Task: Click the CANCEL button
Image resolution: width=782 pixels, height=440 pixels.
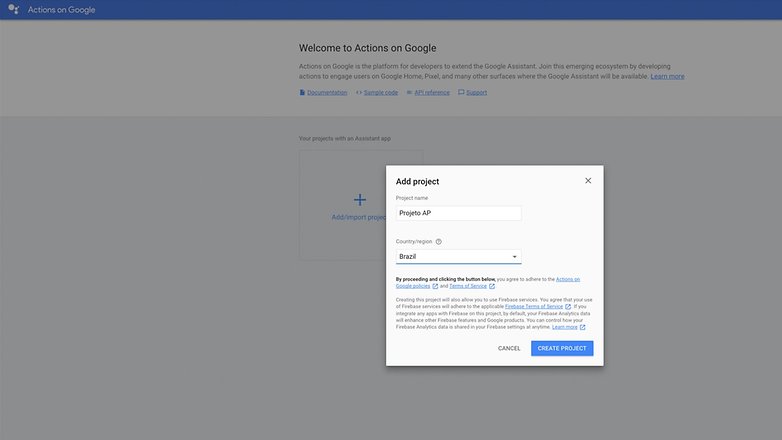Action: (x=509, y=348)
